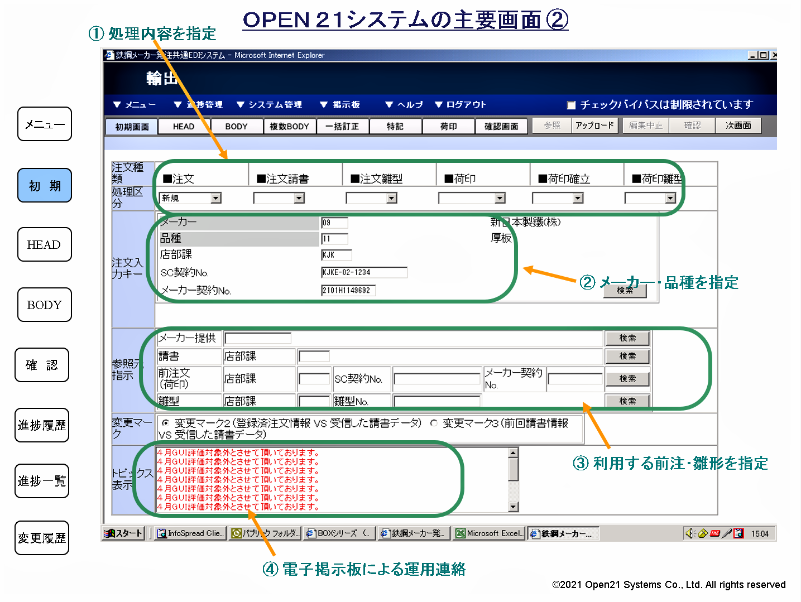Click the アップロード button

[595, 125]
